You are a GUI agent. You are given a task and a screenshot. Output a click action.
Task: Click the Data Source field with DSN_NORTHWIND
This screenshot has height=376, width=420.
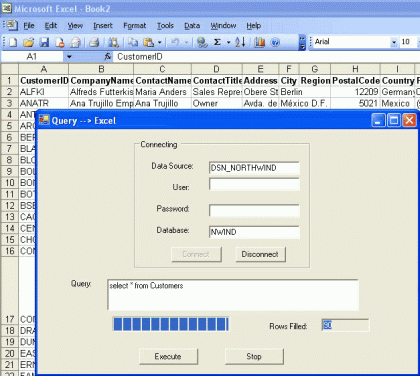[254, 168]
